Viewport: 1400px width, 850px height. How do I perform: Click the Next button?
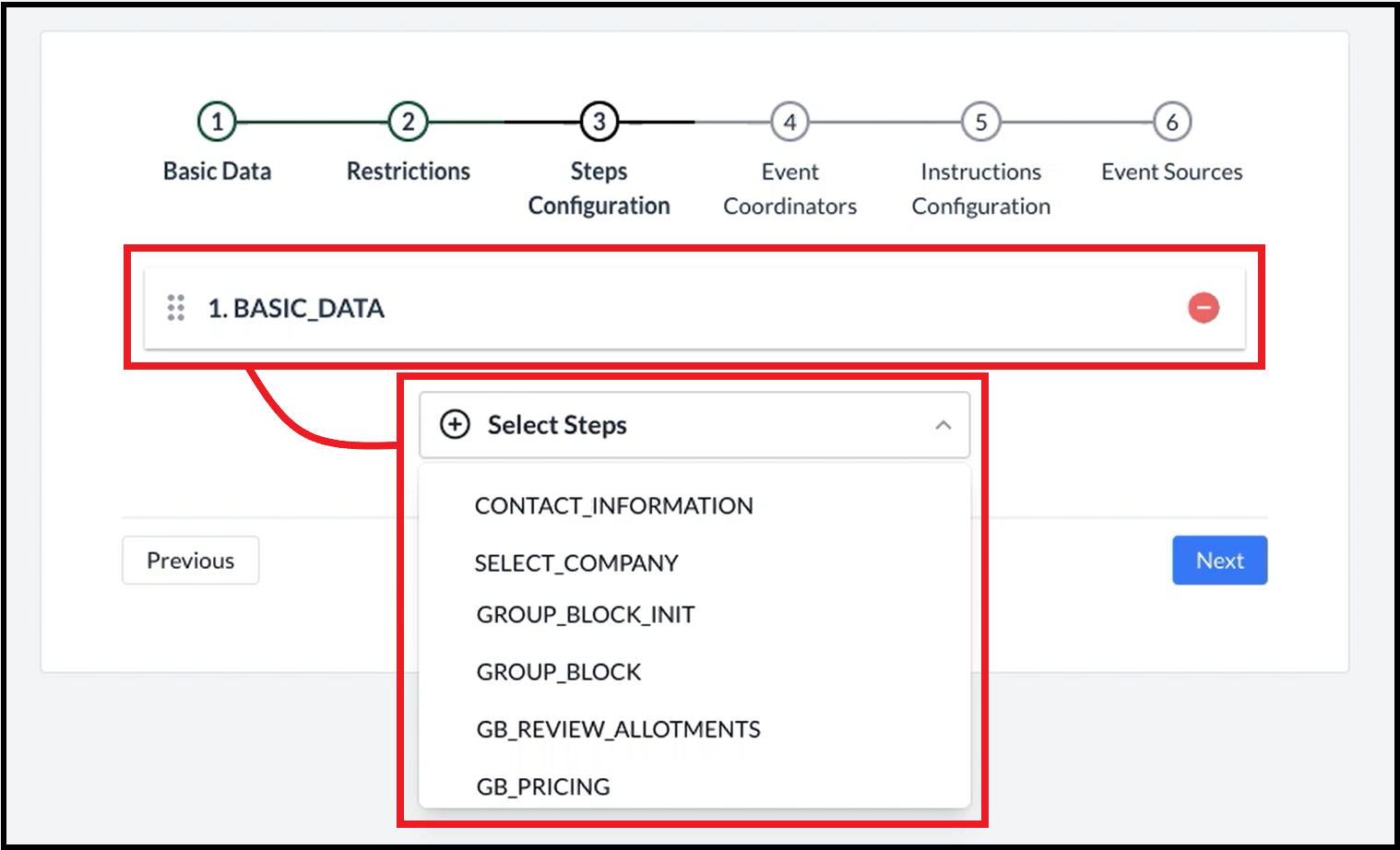1219,561
